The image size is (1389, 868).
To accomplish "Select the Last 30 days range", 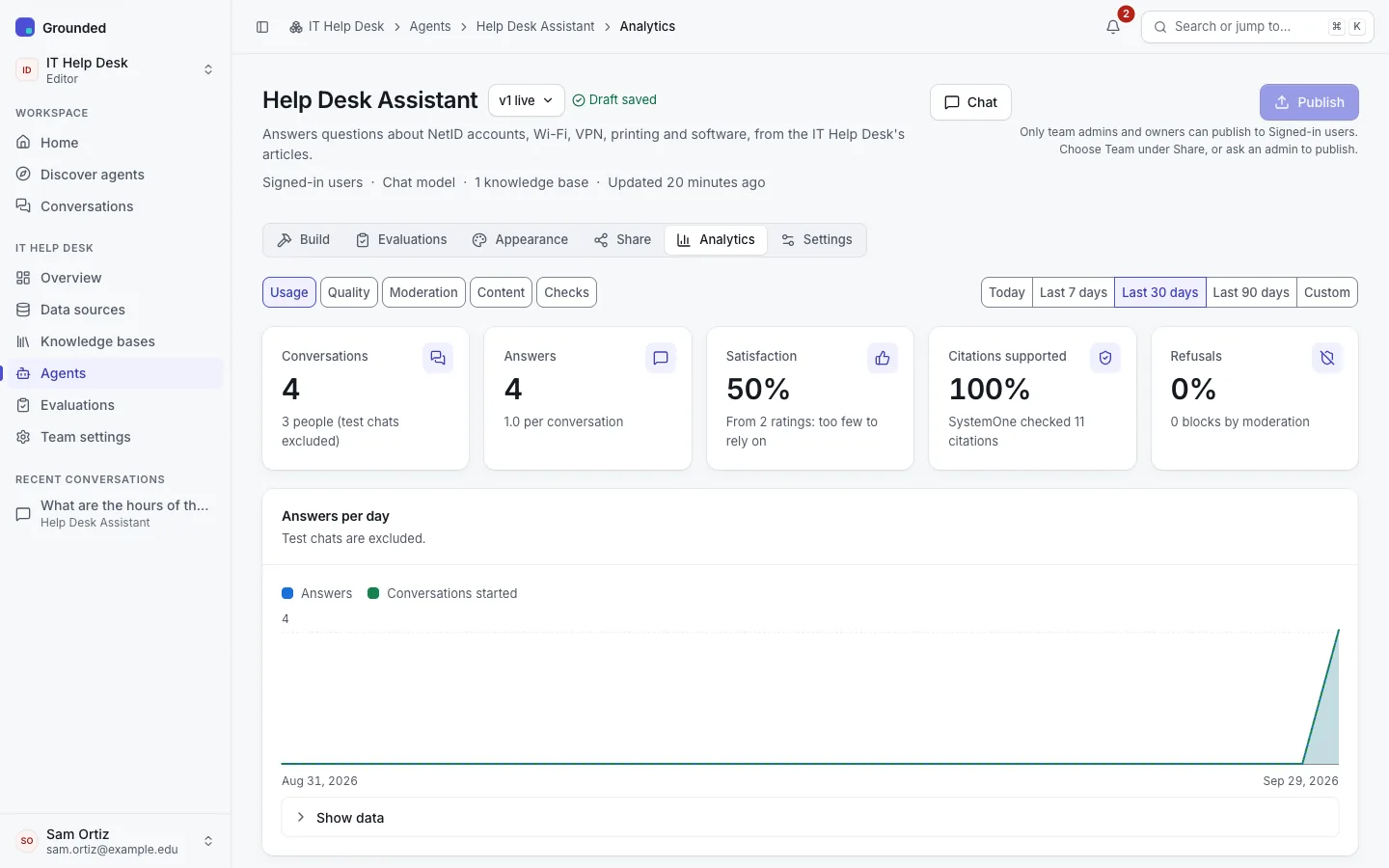I will point(1160,292).
